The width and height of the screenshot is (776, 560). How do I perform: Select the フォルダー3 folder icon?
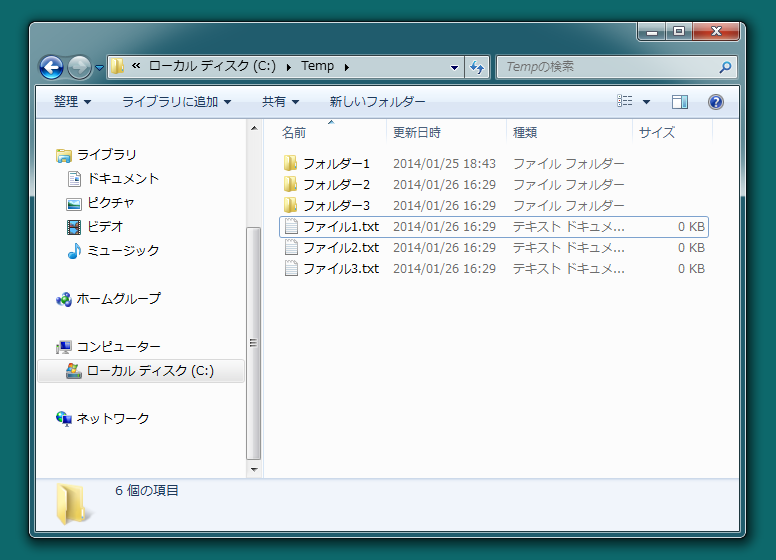point(291,205)
